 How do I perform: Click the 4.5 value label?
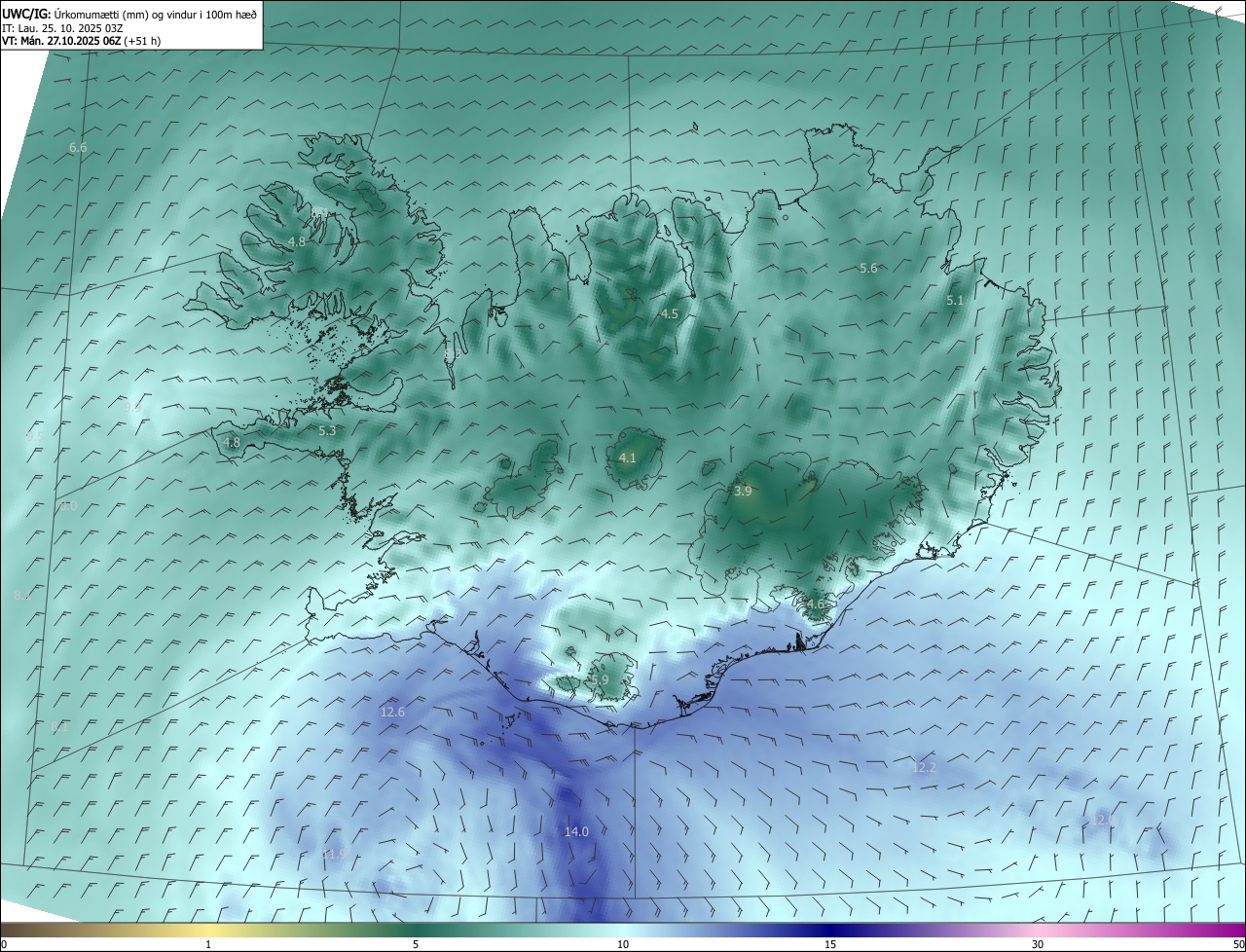(669, 313)
